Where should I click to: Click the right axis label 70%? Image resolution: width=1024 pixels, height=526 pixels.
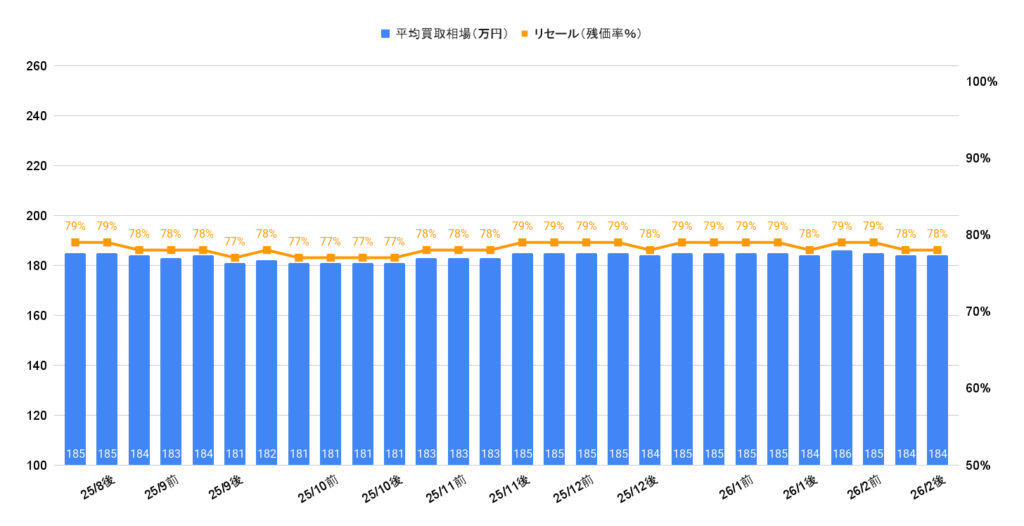pos(978,312)
